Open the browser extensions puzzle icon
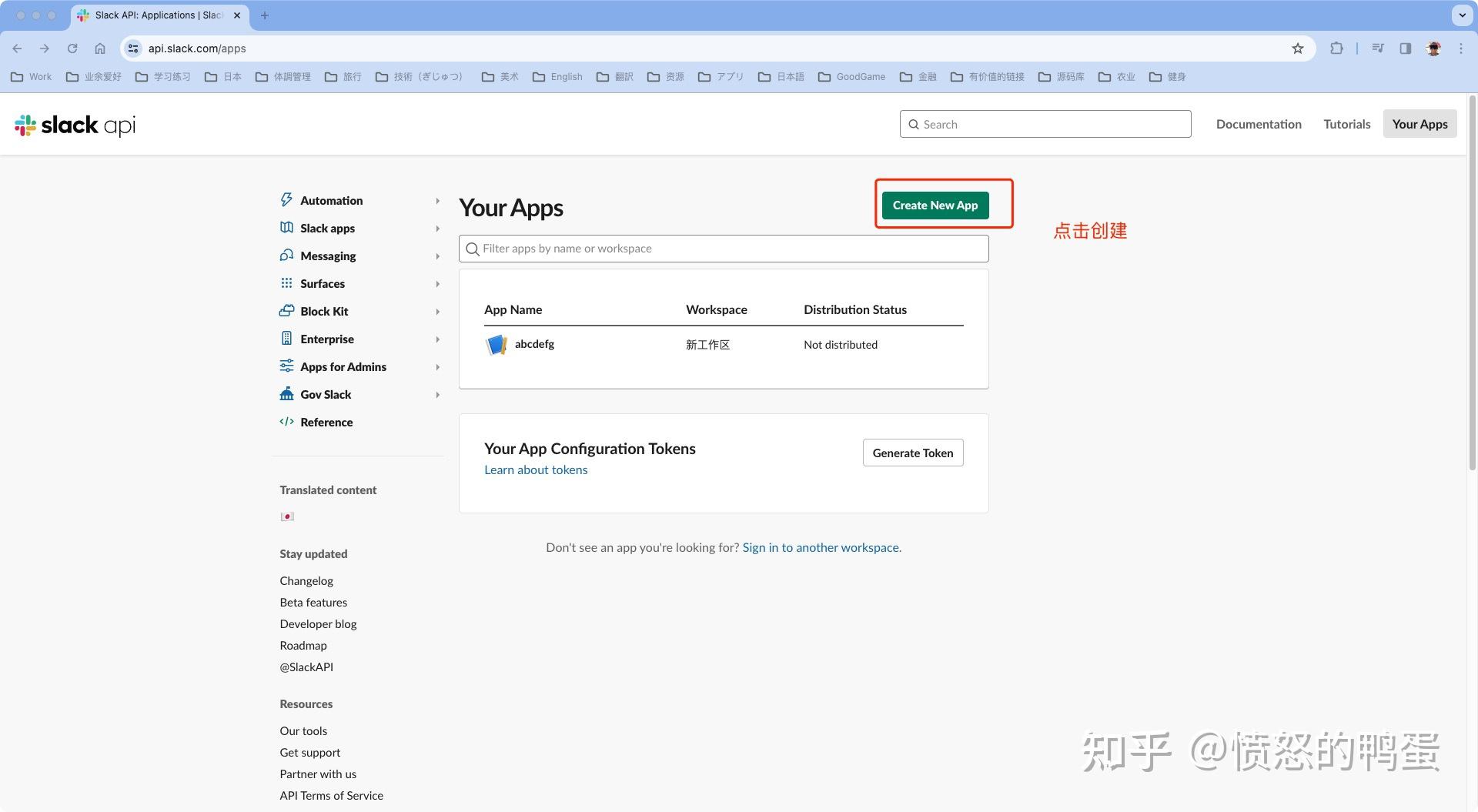The height and width of the screenshot is (812, 1478). click(1336, 48)
